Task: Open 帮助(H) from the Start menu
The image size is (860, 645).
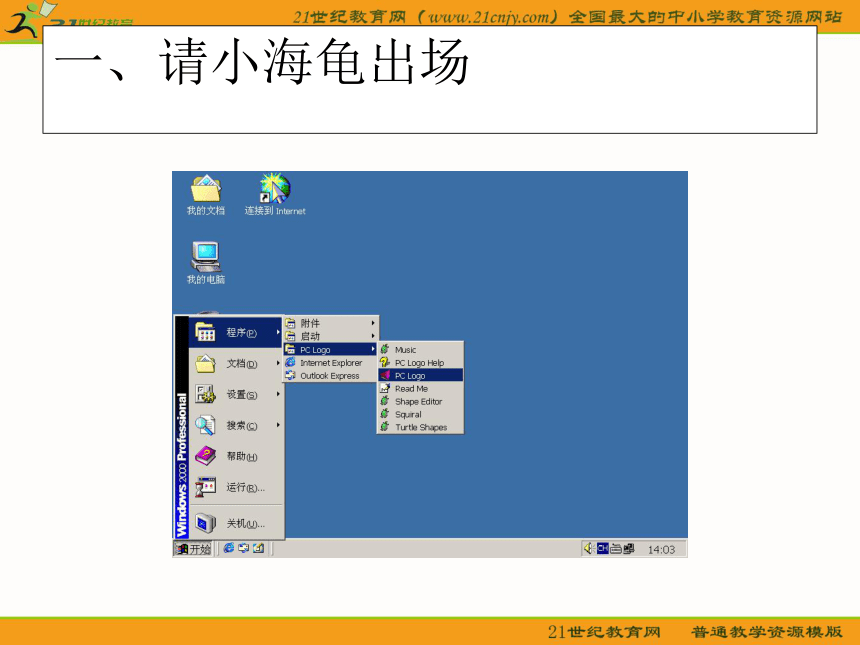Action: (x=235, y=456)
